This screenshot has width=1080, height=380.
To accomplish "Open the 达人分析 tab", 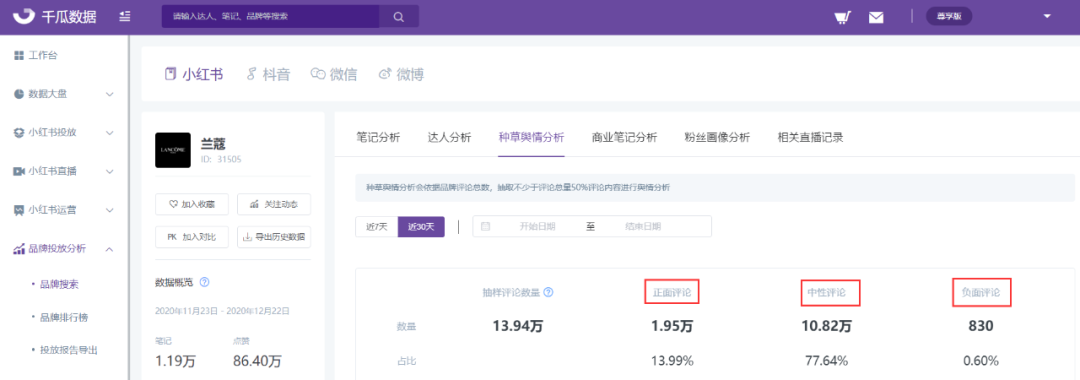I will click(450, 137).
